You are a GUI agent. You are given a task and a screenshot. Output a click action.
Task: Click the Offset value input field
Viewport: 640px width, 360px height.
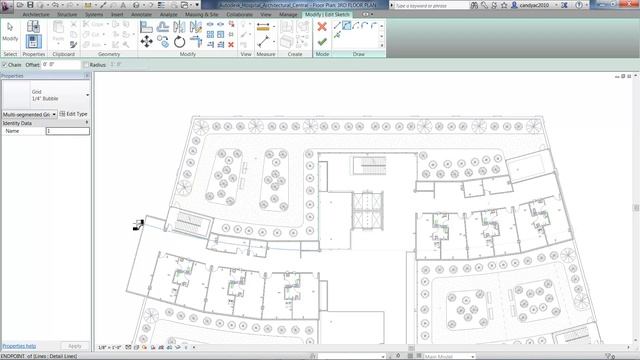pos(61,64)
